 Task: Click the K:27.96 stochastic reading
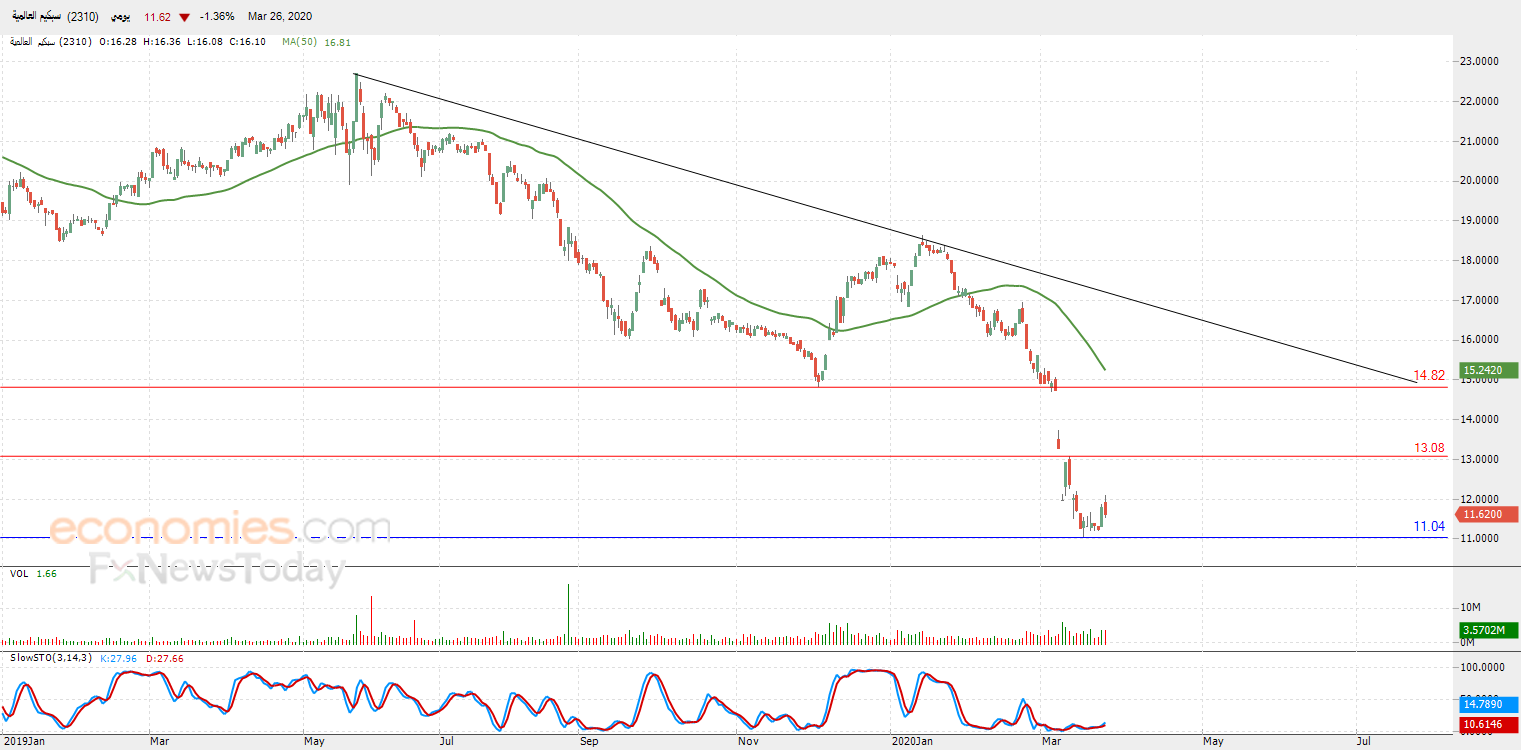pyautogui.click(x=121, y=657)
